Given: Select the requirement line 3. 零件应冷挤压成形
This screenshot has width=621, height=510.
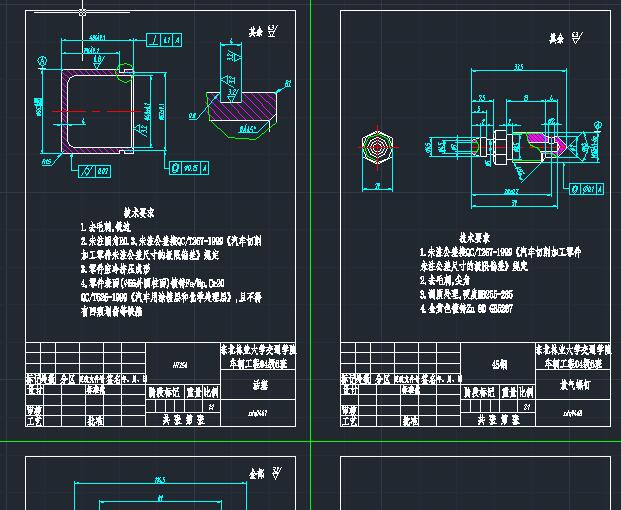Looking at the screenshot, I should pyautogui.click(x=116, y=269).
